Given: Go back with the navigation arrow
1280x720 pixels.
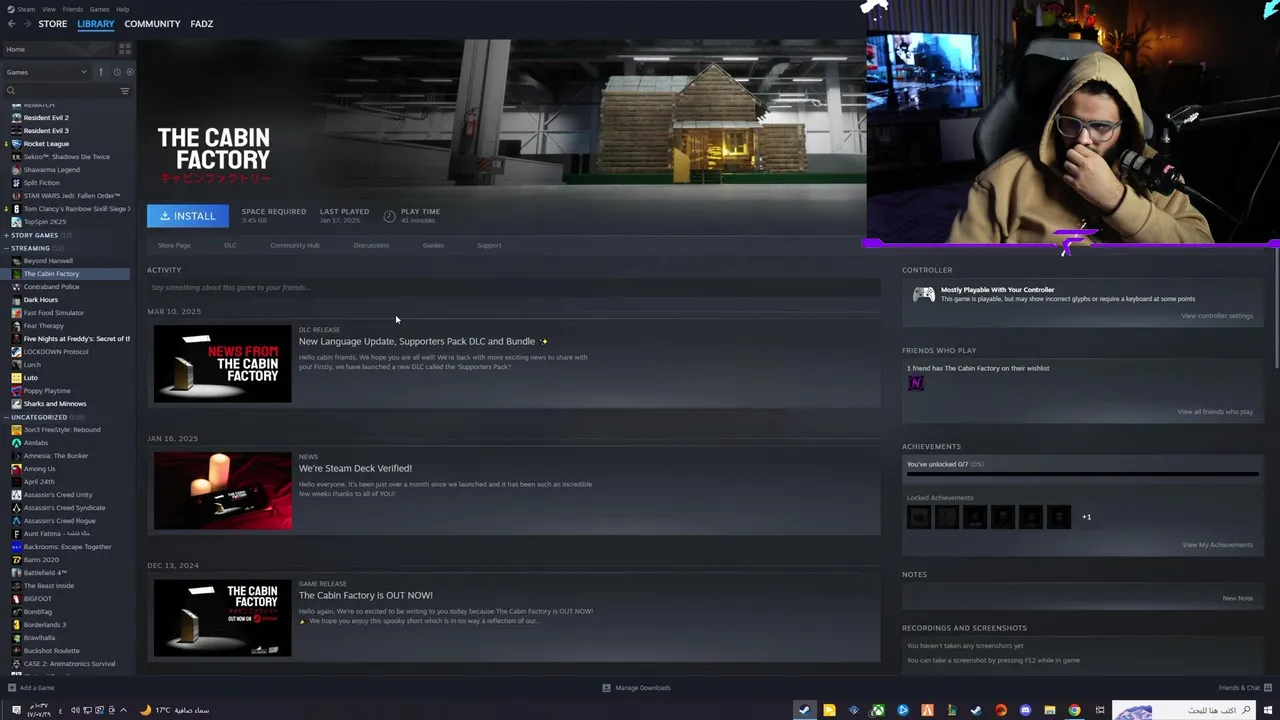Looking at the screenshot, I should 11,24.
